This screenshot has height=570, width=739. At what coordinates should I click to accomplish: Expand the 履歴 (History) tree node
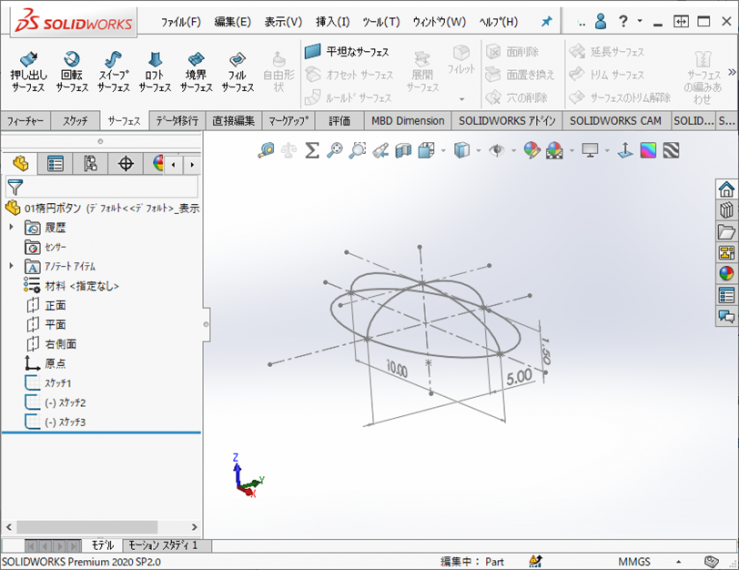coord(12,228)
